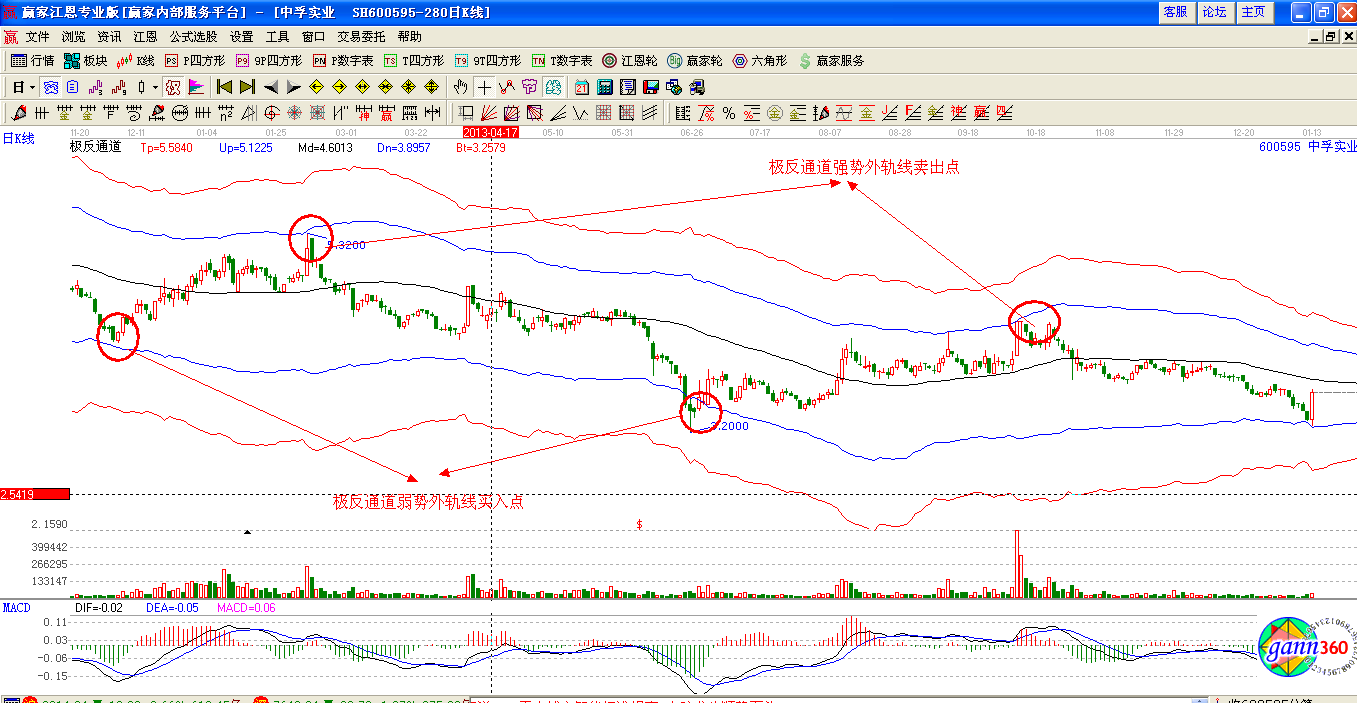Open the 公式选股 menu
Screen dimensions: 1357x703
(193, 36)
